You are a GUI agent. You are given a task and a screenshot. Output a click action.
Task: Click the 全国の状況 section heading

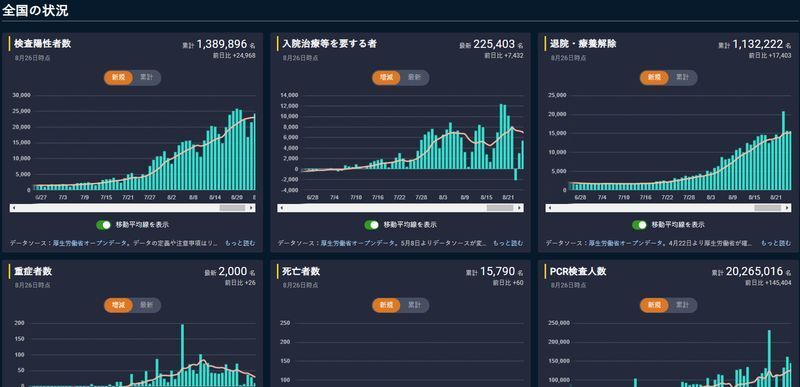pyautogui.click(x=35, y=10)
